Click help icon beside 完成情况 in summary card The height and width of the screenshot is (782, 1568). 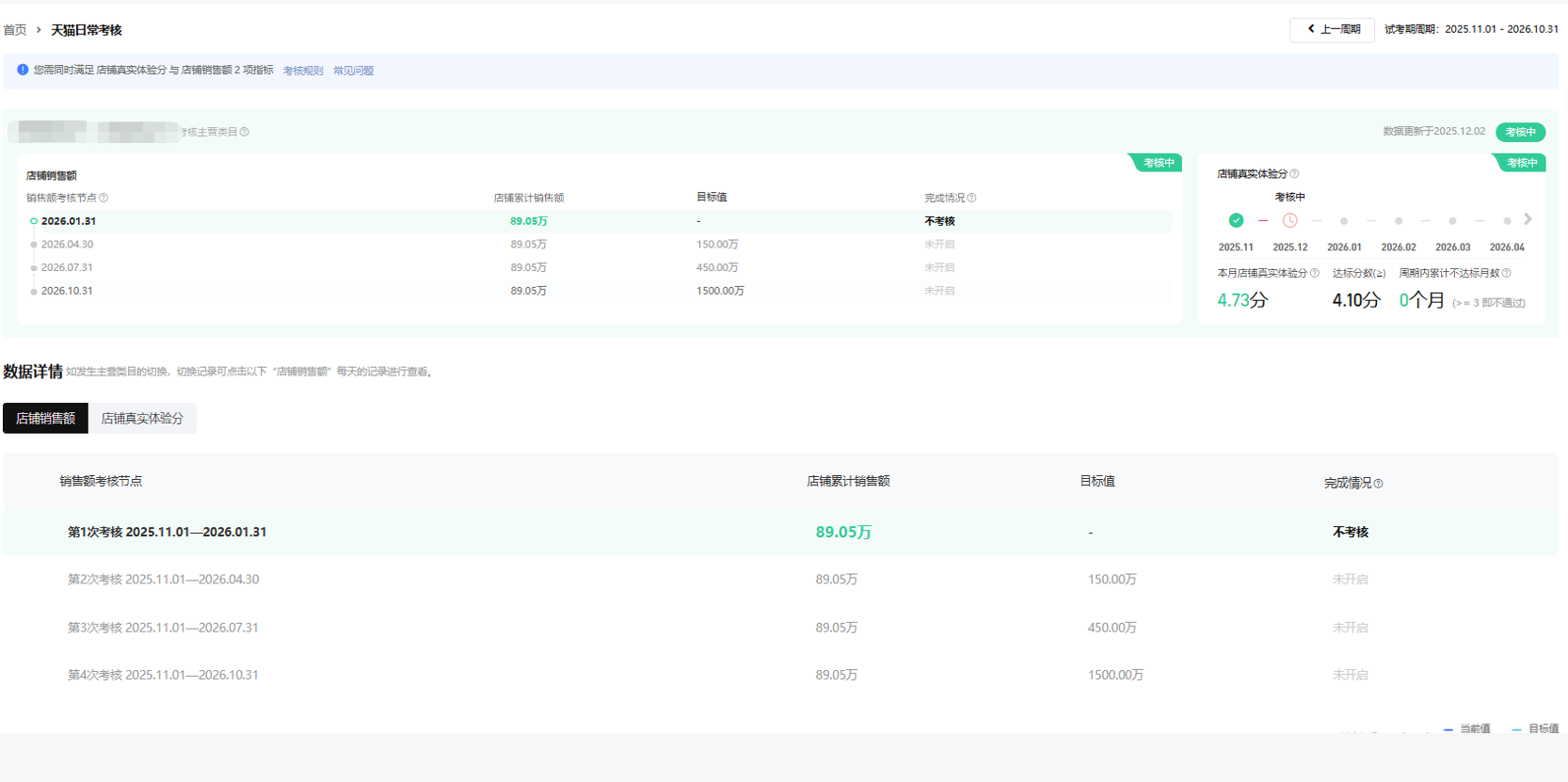click(x=972, y=199)
